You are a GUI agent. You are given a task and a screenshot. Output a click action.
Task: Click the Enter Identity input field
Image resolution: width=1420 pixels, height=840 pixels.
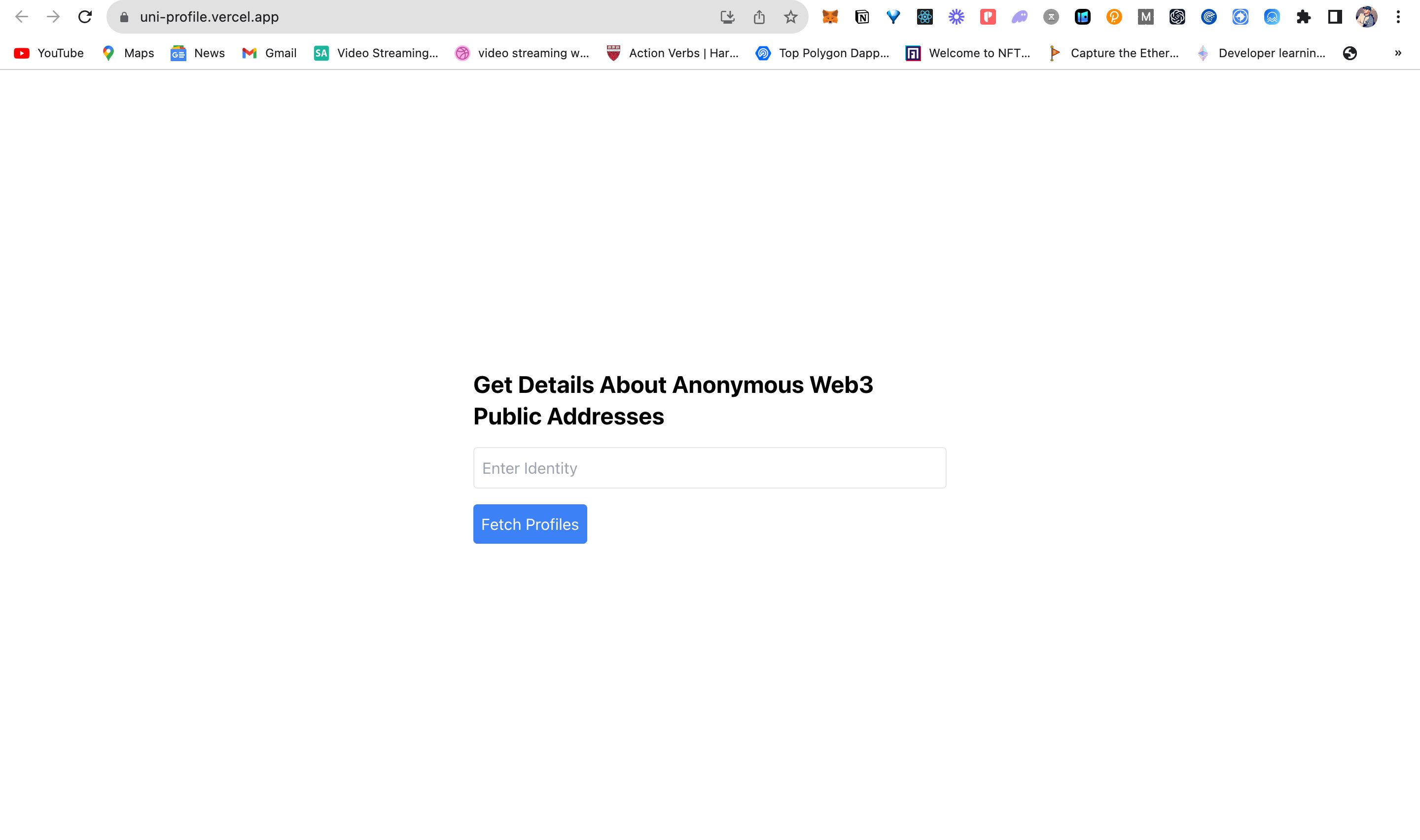point(709,467)
